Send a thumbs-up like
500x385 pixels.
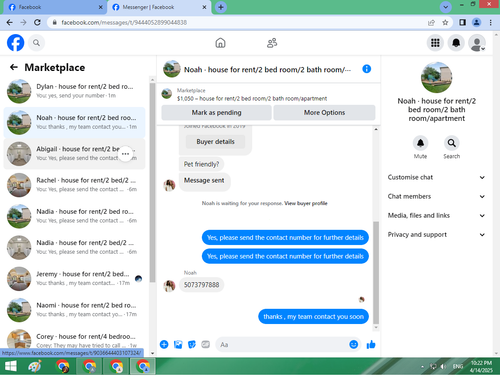[x=371, y=344]
